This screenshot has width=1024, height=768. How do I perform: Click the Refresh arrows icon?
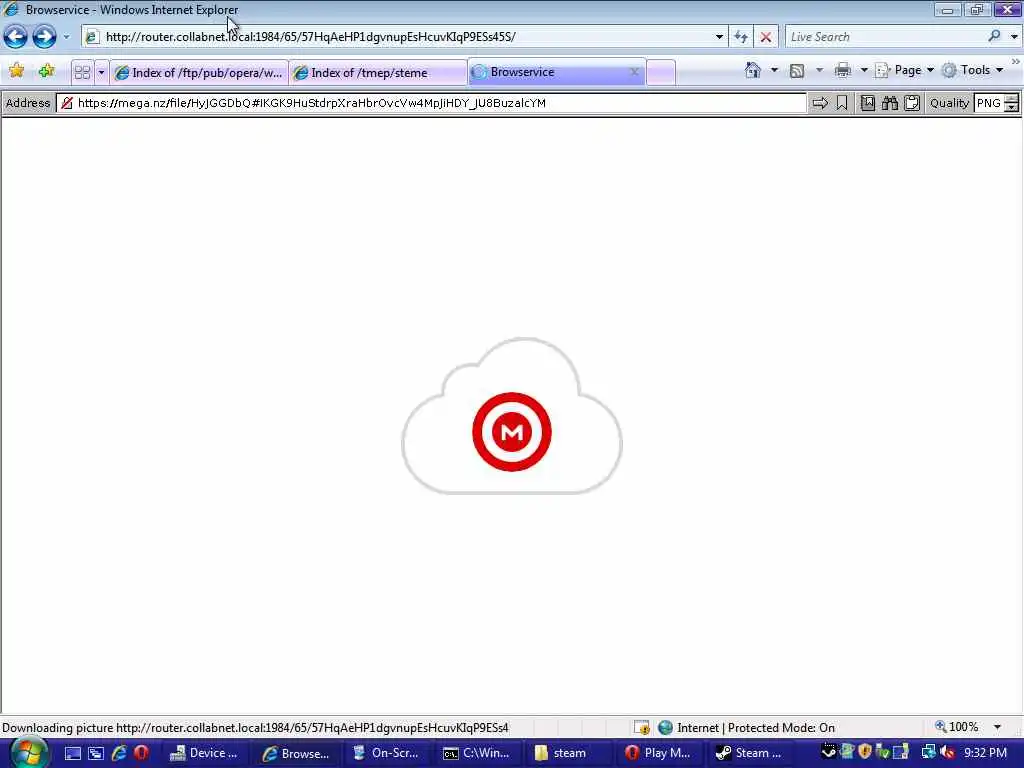741,37
